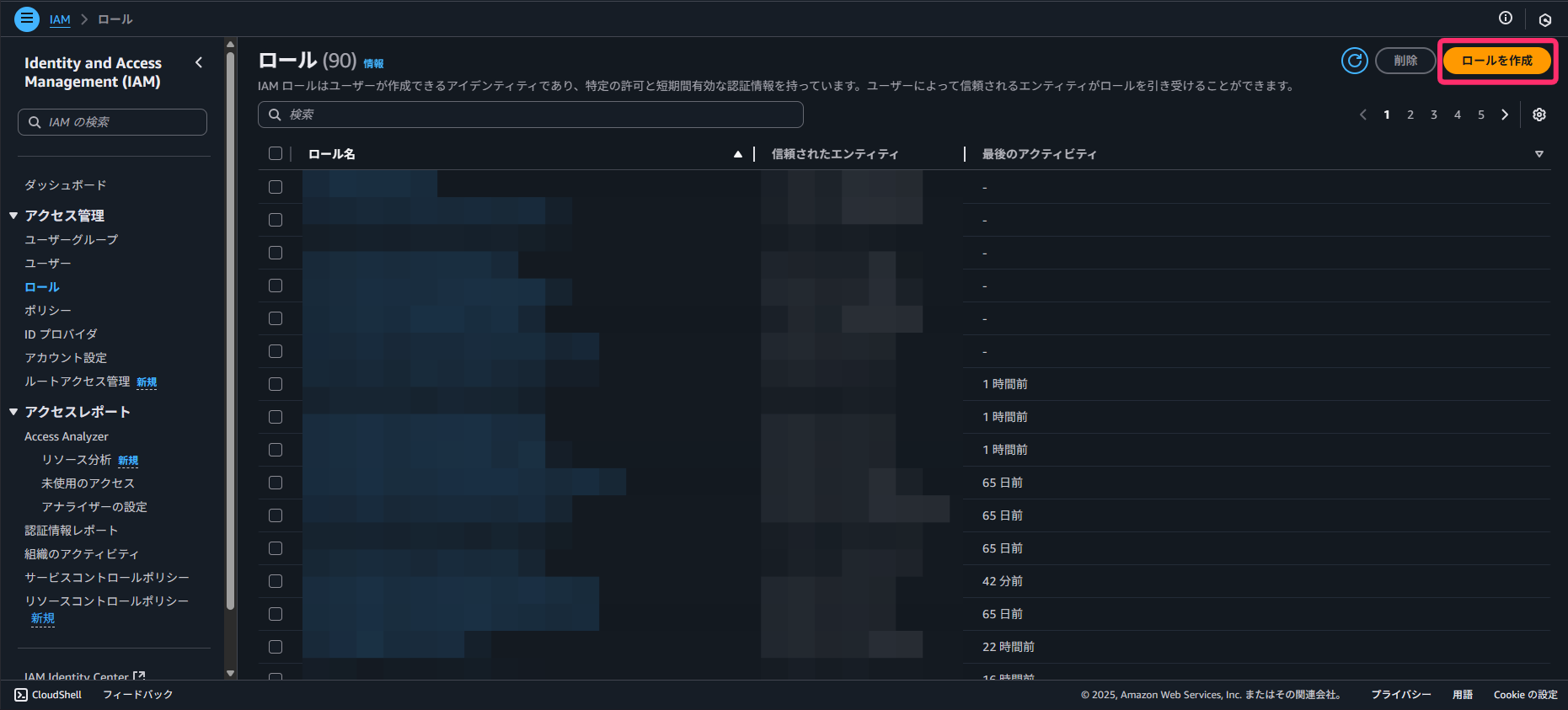The width and height of the screenshot is (1568, 710).
Task: Click the 42 分前 activity cell
Action: click(x=1003, y=581)
